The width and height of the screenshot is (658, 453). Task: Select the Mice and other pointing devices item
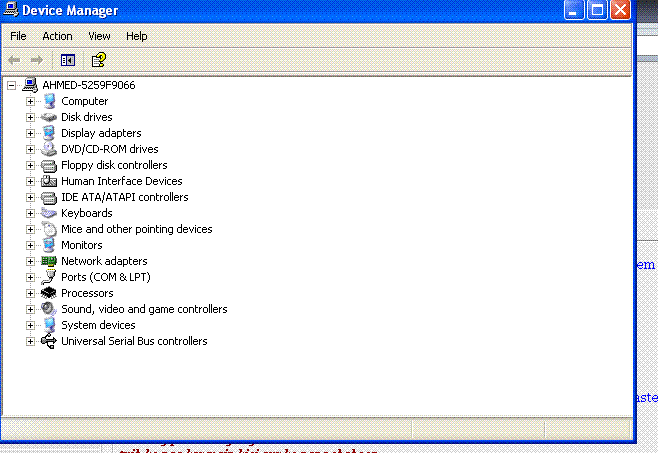coord(136,229)
